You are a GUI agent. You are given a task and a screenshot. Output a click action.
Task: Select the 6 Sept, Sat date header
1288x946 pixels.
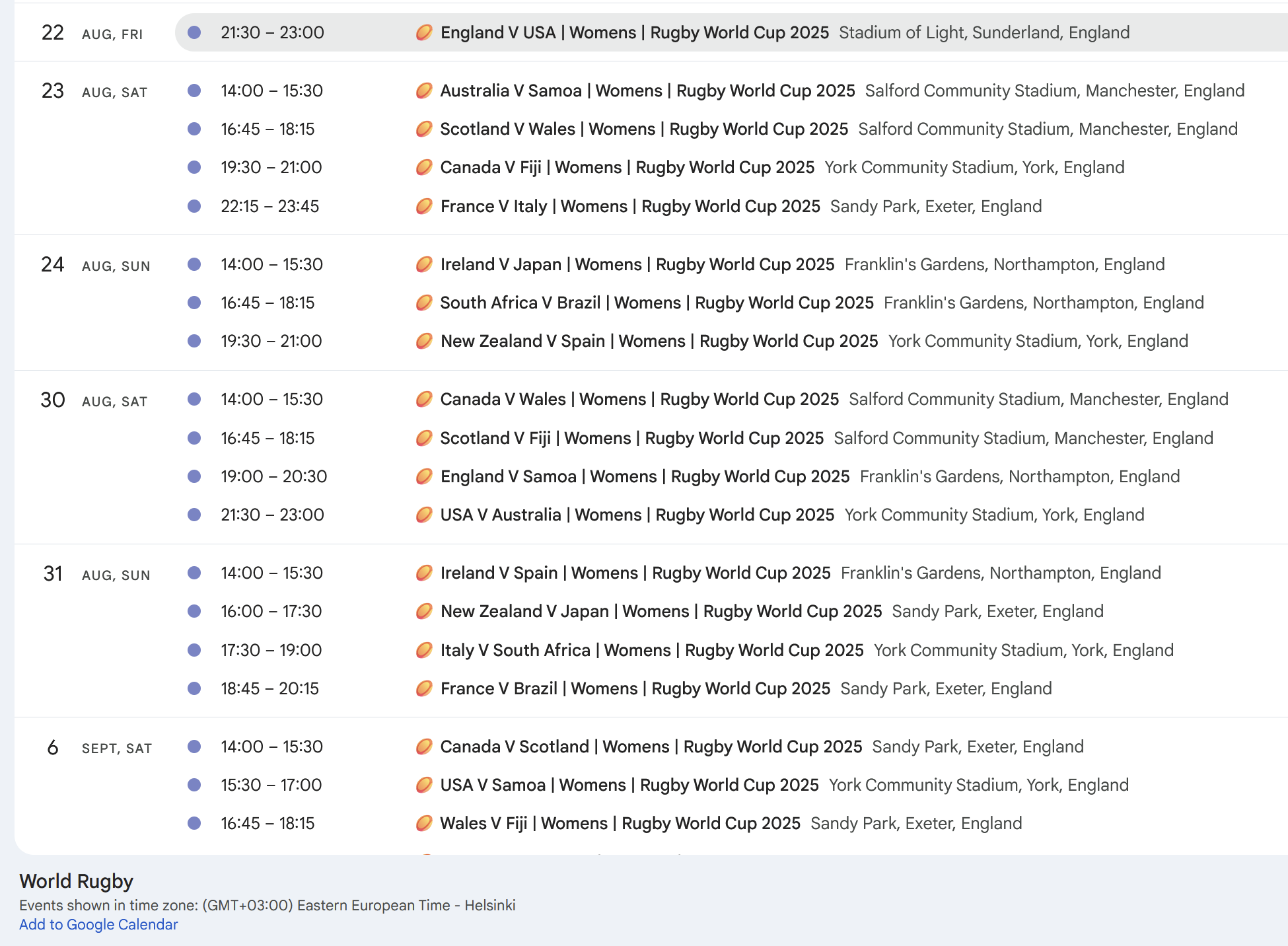[x=99, y=747]
